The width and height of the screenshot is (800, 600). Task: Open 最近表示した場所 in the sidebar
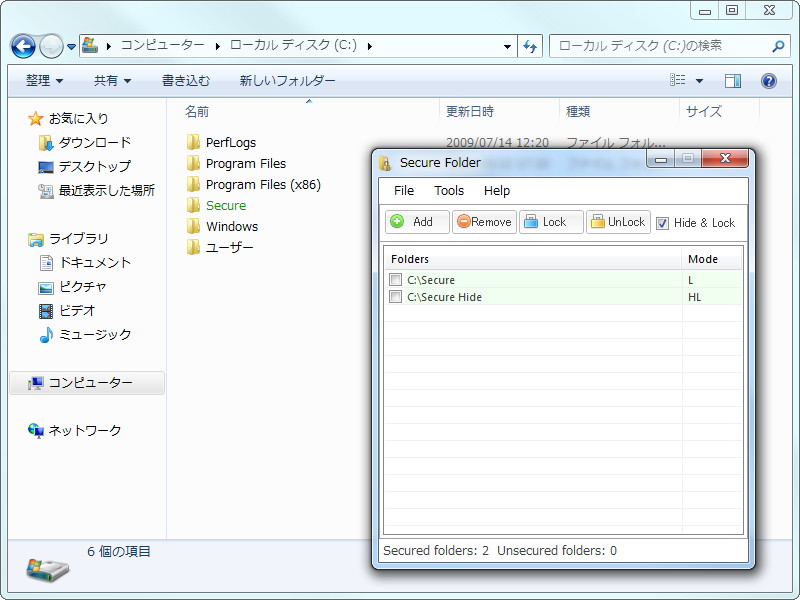pyautogui.click(x=107, y=190)
